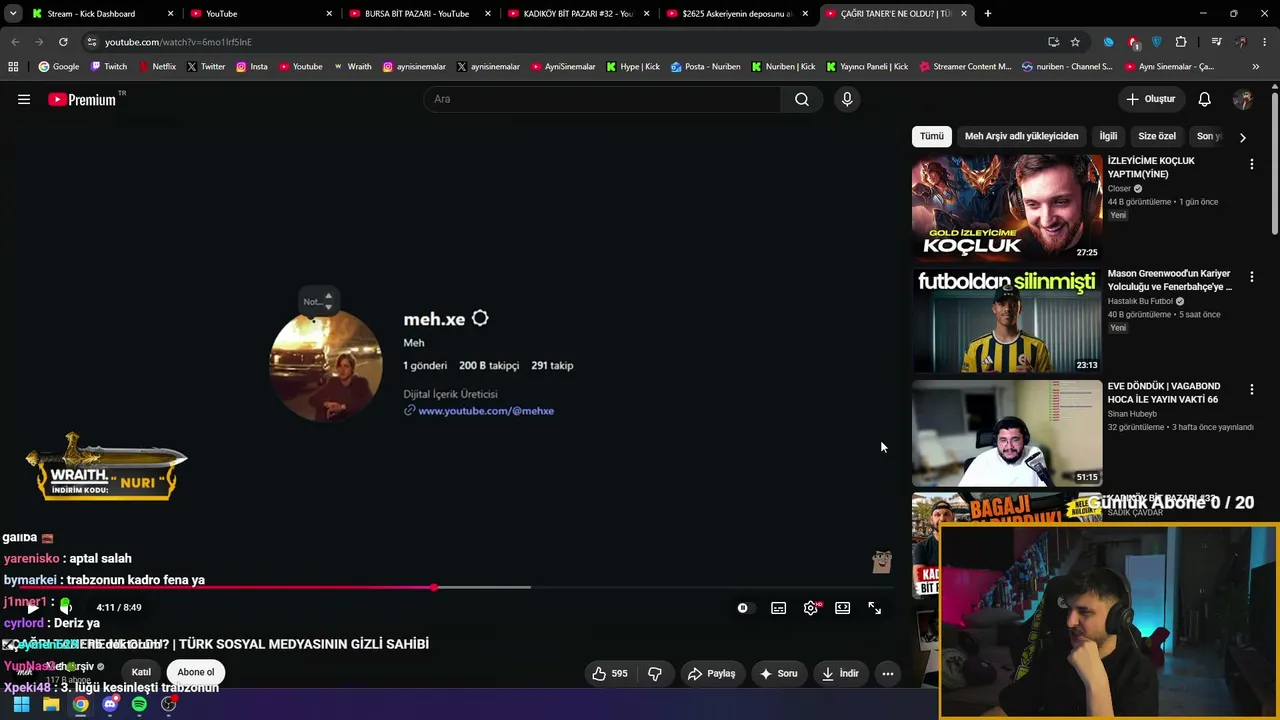The width and height of the screenshot is (1280, 720).
Task: Dislike the video
Action: [x=655, y=674]
